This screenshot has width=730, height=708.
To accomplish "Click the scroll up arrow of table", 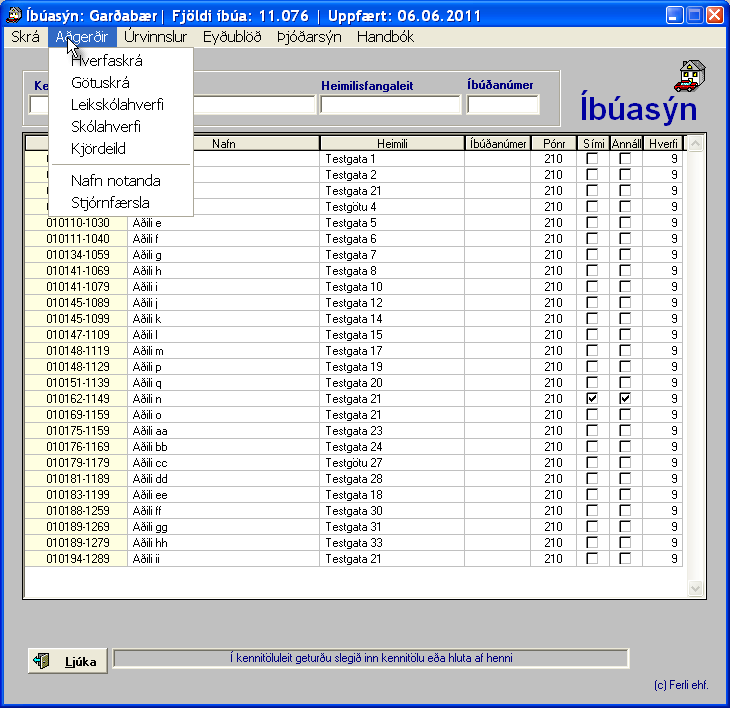I will coord(695,144).
